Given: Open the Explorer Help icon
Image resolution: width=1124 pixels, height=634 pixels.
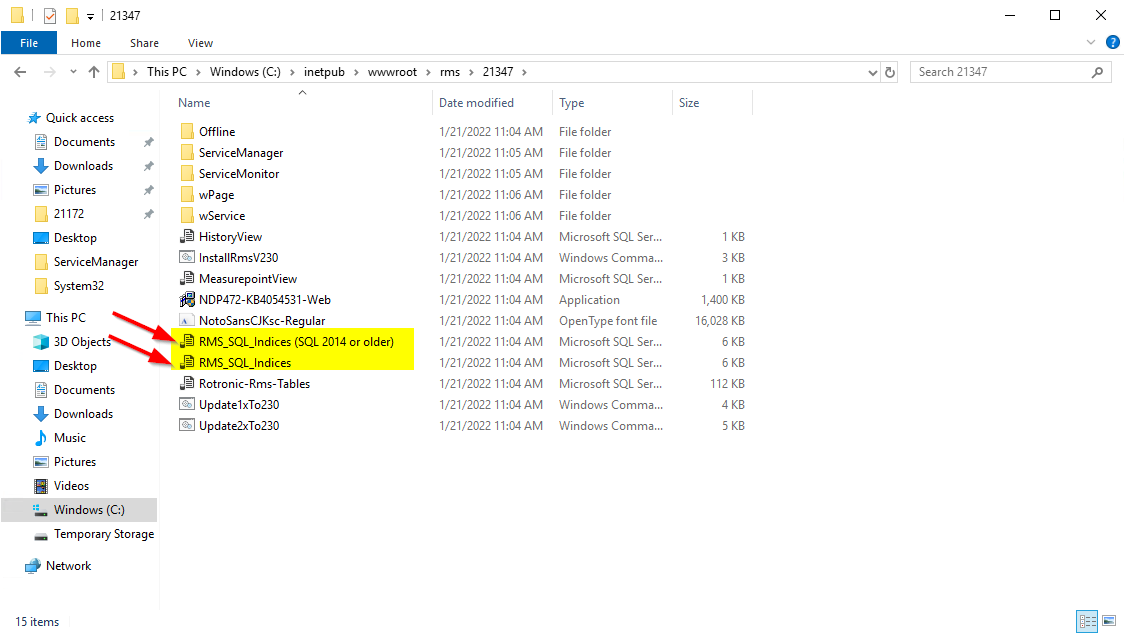Looking at the screenshot, I should coord(1113,42).
